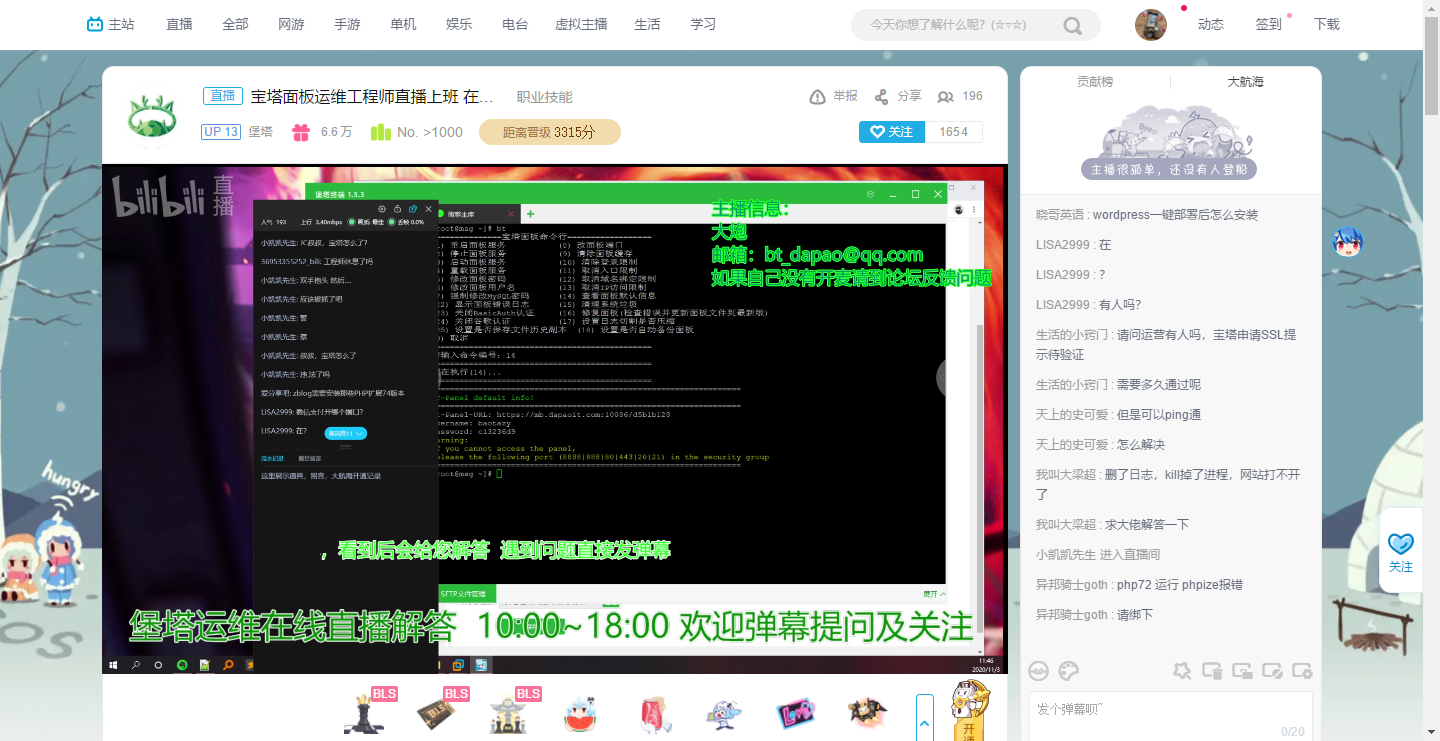Toggle chat scroll lock icon
The width and height of the screenshot is (1440, 741).
[x=1243, y=671]
